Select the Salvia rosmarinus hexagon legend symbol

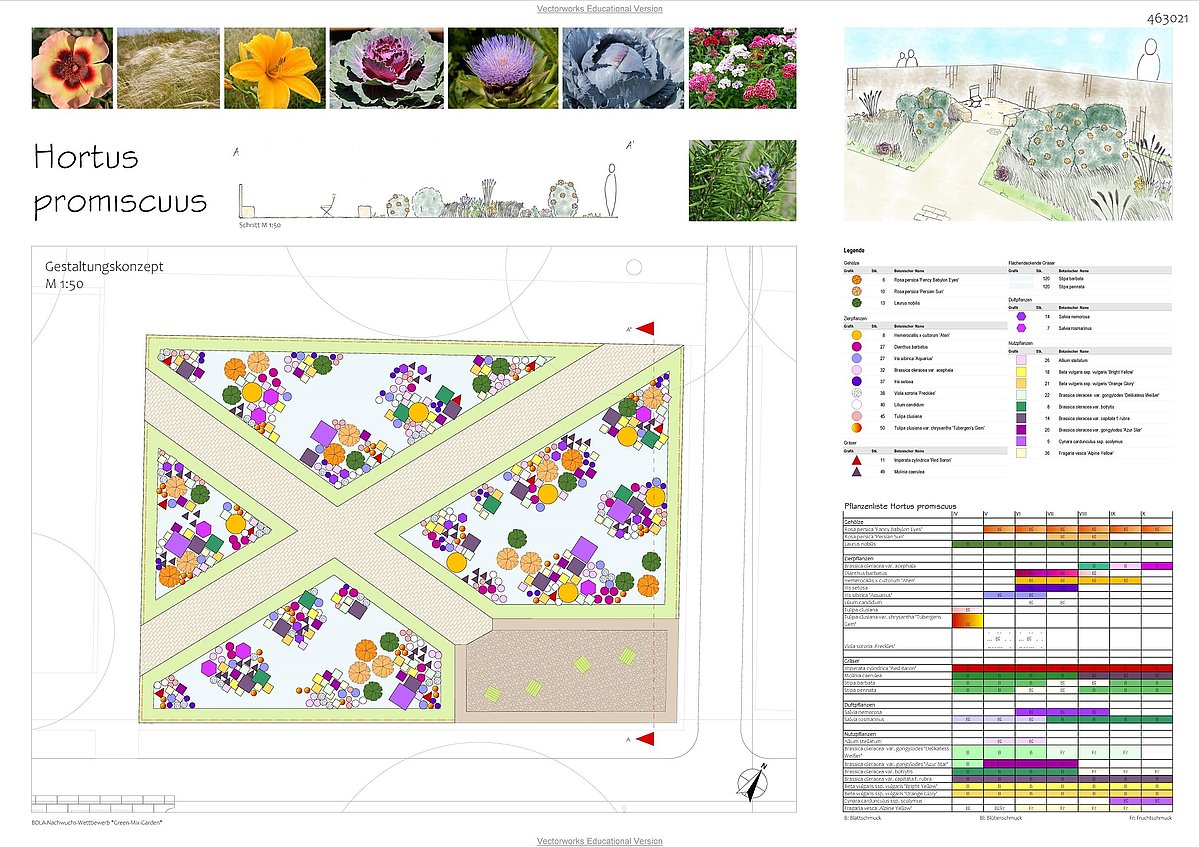pos(1021,327)
